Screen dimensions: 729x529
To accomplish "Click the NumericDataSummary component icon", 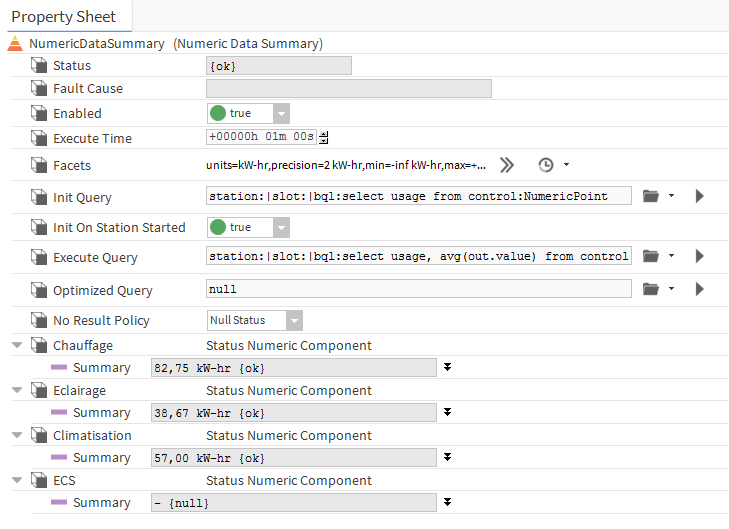I will pos(15,44).
